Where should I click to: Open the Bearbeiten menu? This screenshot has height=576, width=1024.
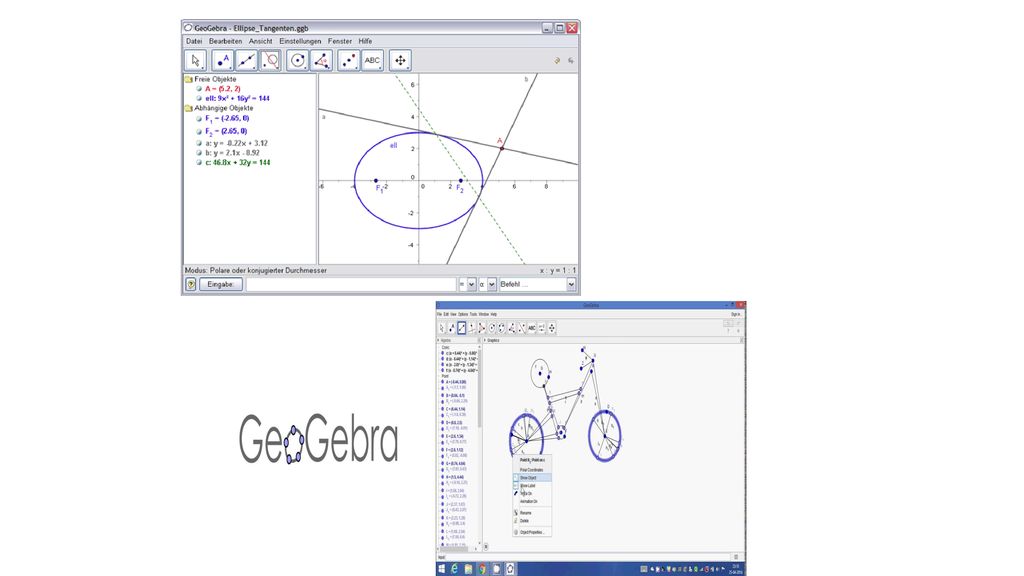(x=225, y=41)
